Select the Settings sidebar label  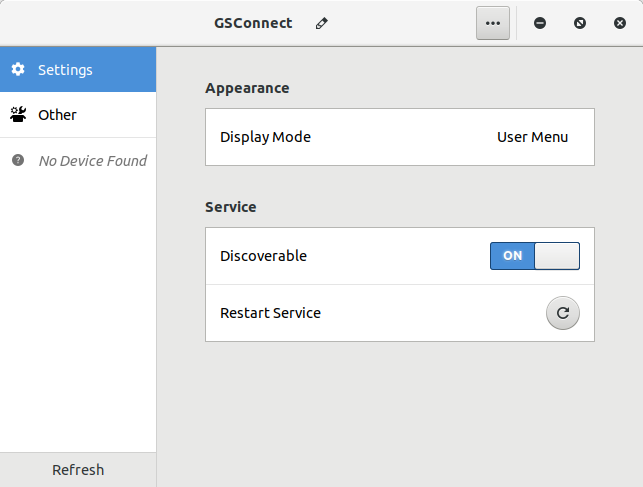pos(65,70)
